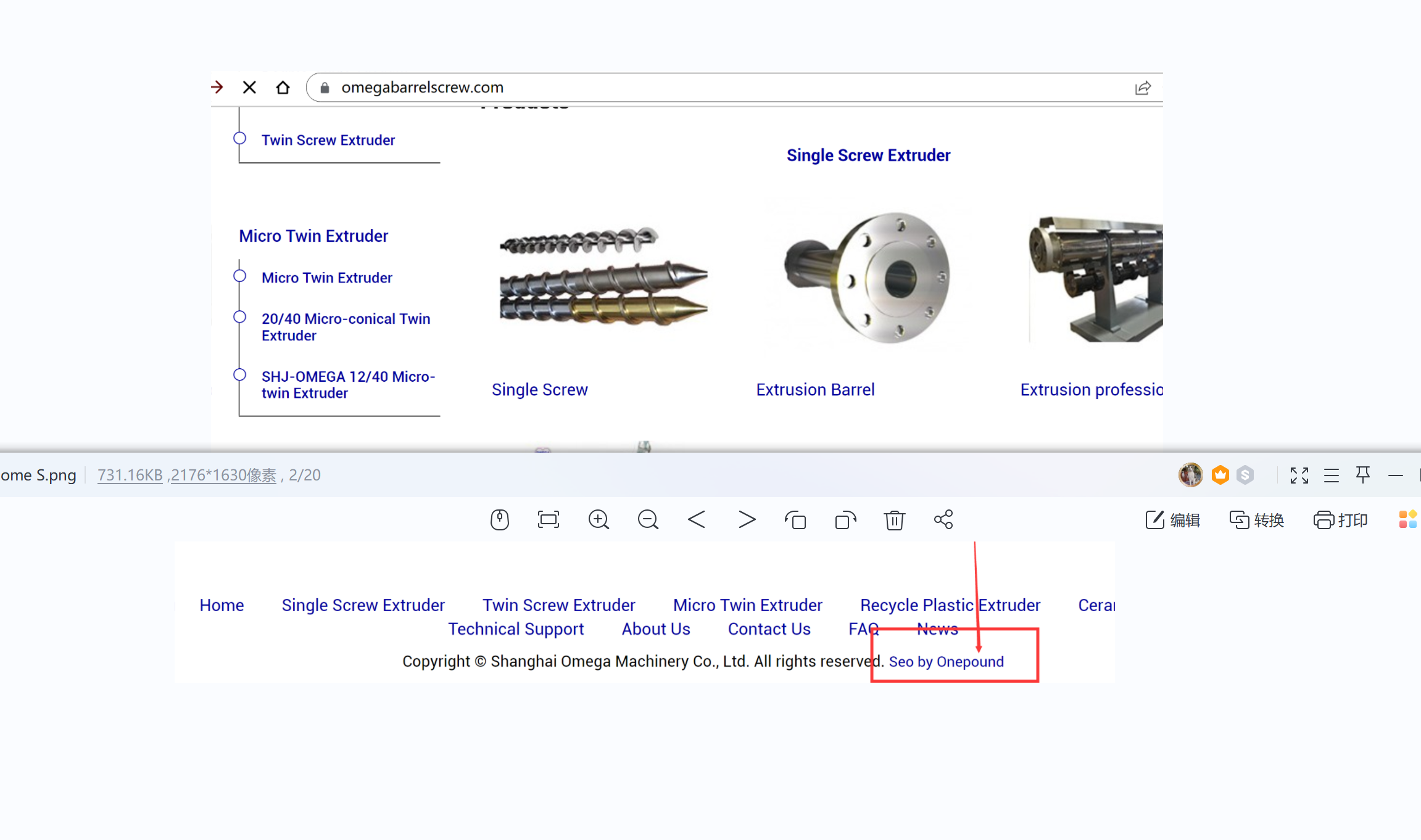Pin the viewer window on top
Image resolution: width=1421 pixels, height=840 pixels.
[x=1363, y=474]
